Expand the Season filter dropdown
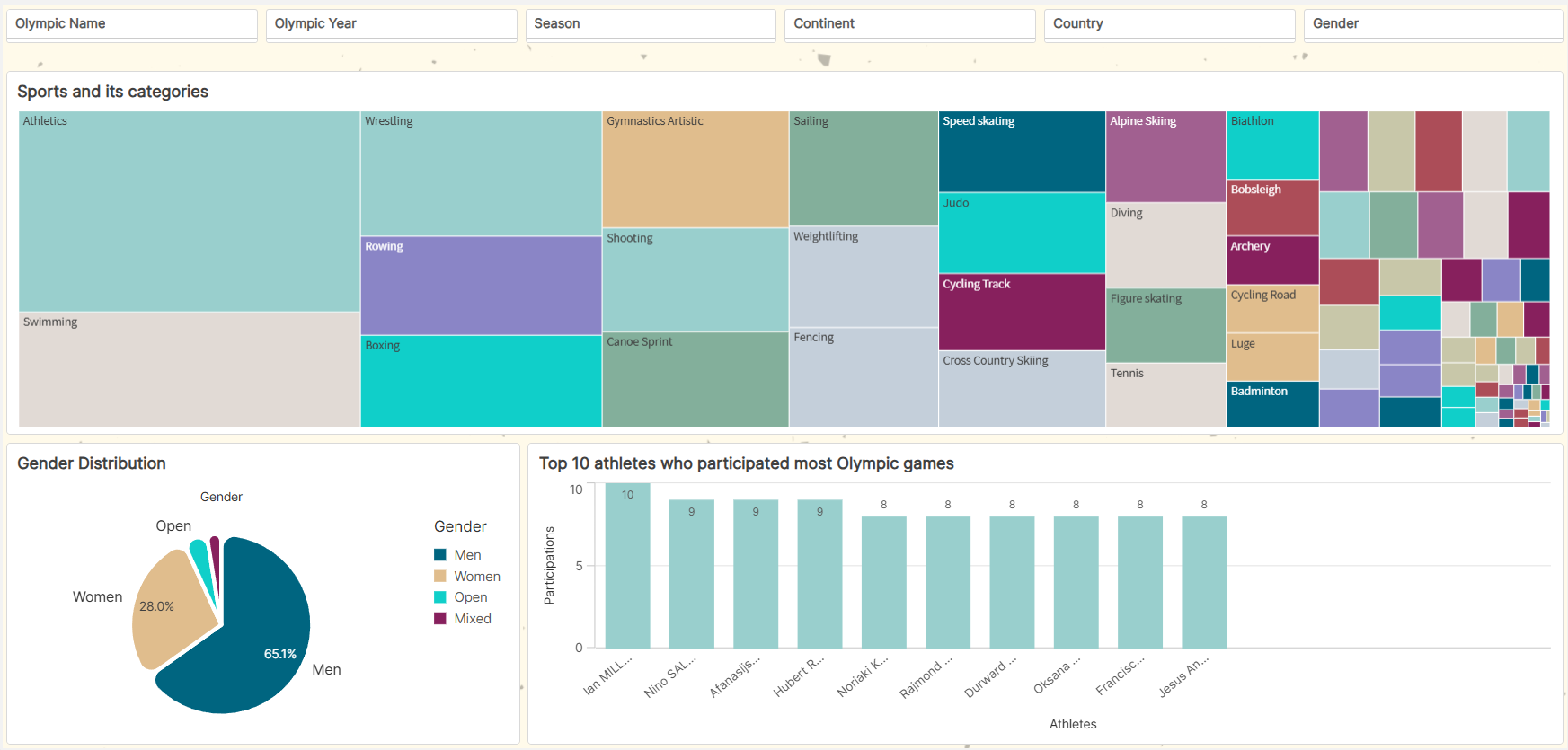Image resolution: width=1568 pixels, height=750 pixels. tap(650, 24)
